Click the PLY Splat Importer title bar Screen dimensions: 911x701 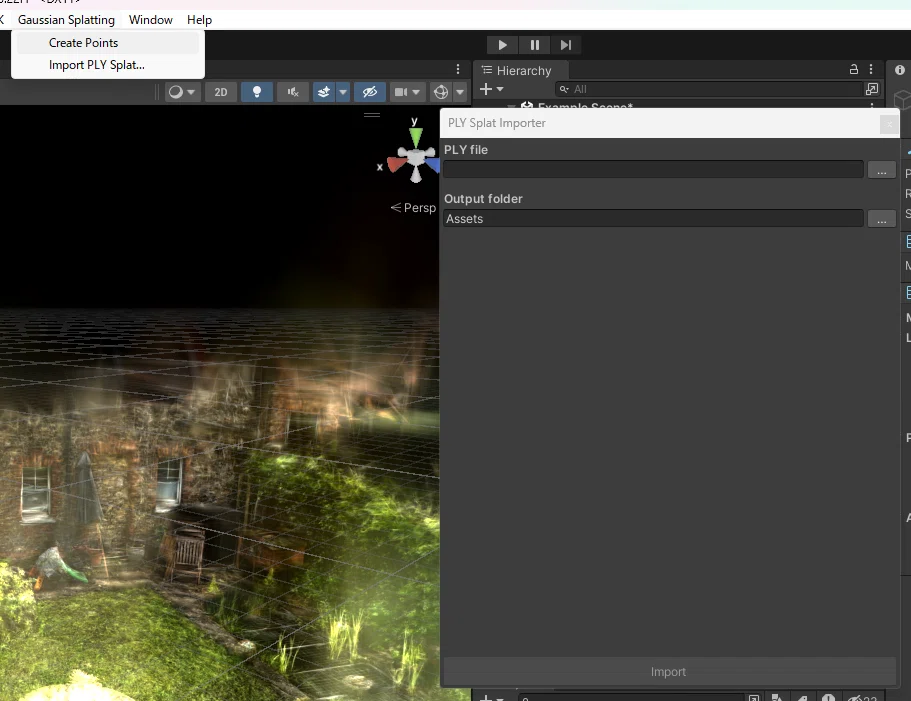pos(659,123)
